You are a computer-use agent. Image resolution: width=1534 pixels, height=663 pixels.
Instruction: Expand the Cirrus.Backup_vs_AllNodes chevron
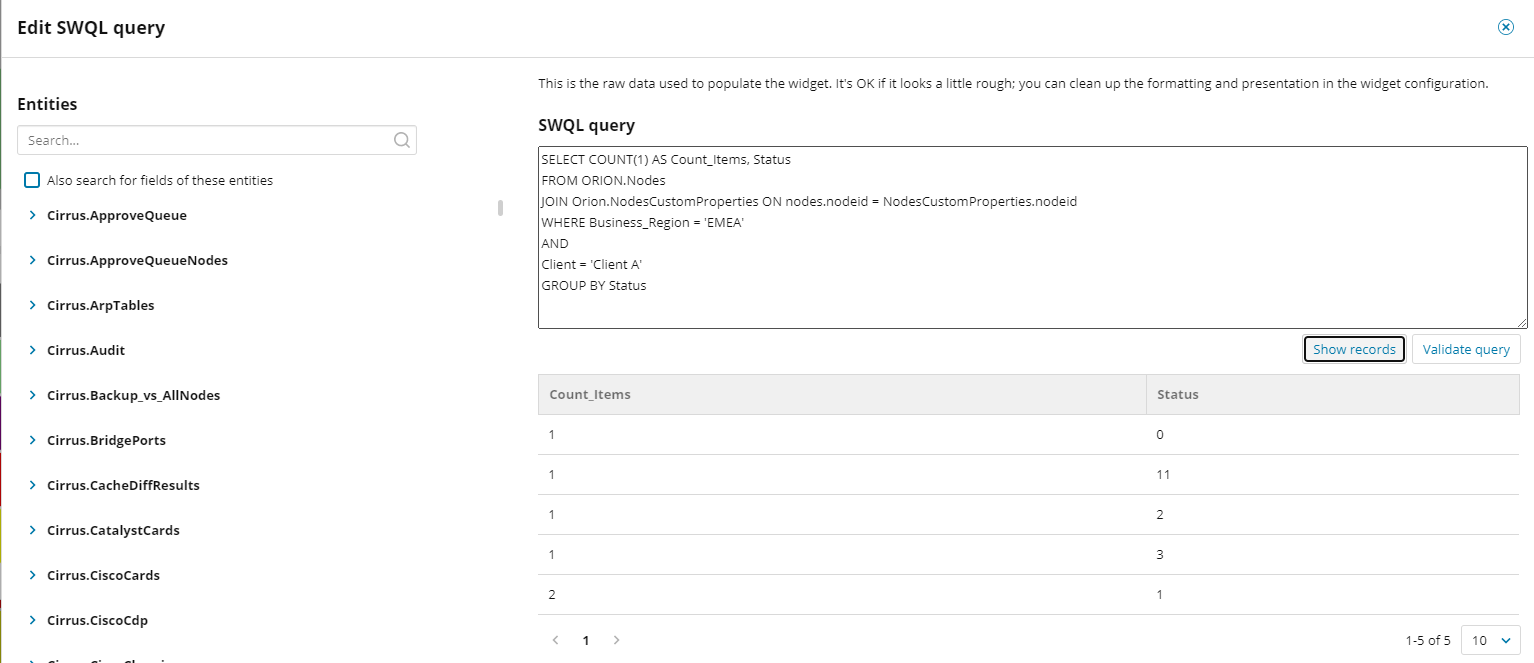pos(33,395)
